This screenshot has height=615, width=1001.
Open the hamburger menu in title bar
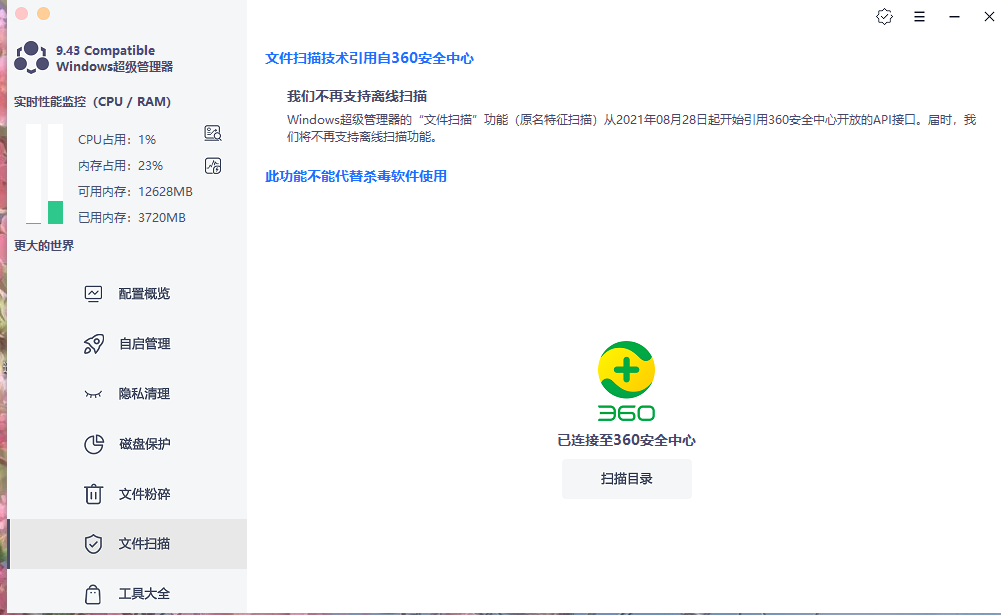919,17
